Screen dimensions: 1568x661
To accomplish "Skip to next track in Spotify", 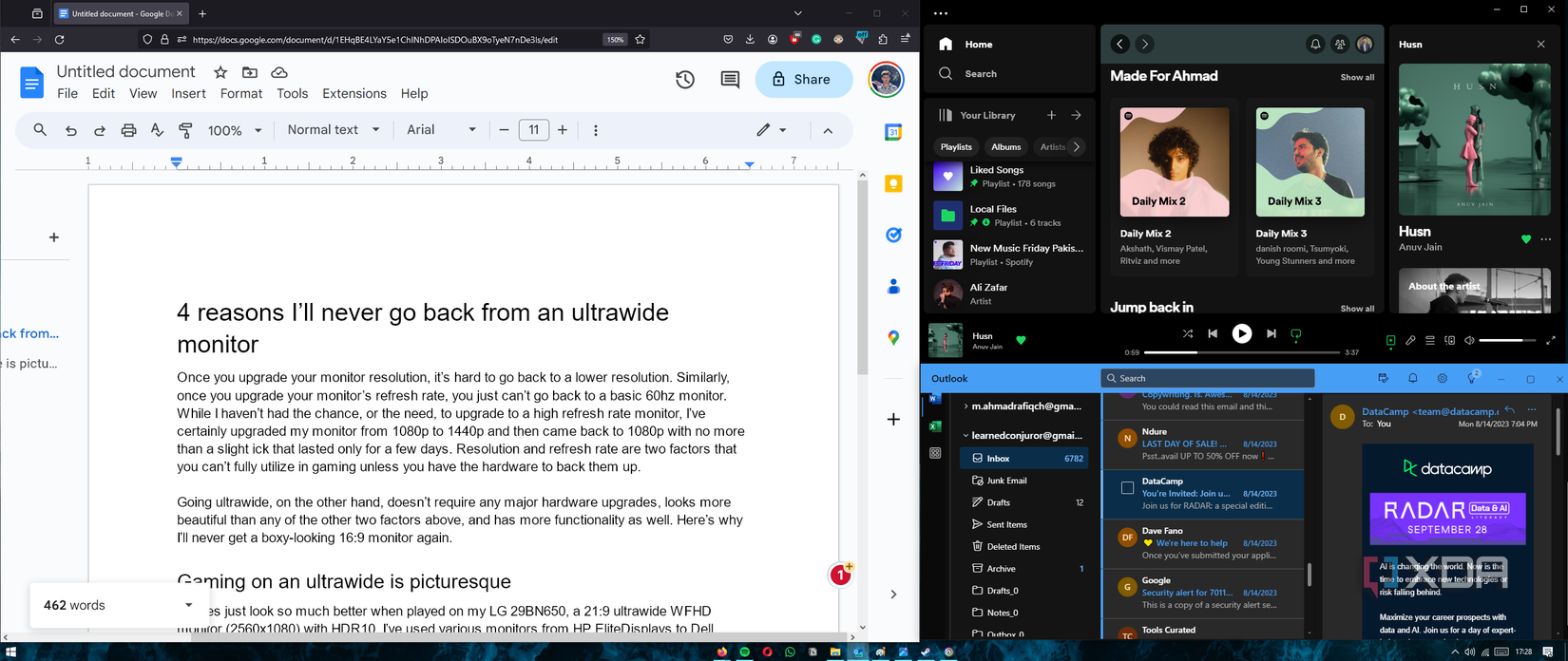I will [1272, 333].
